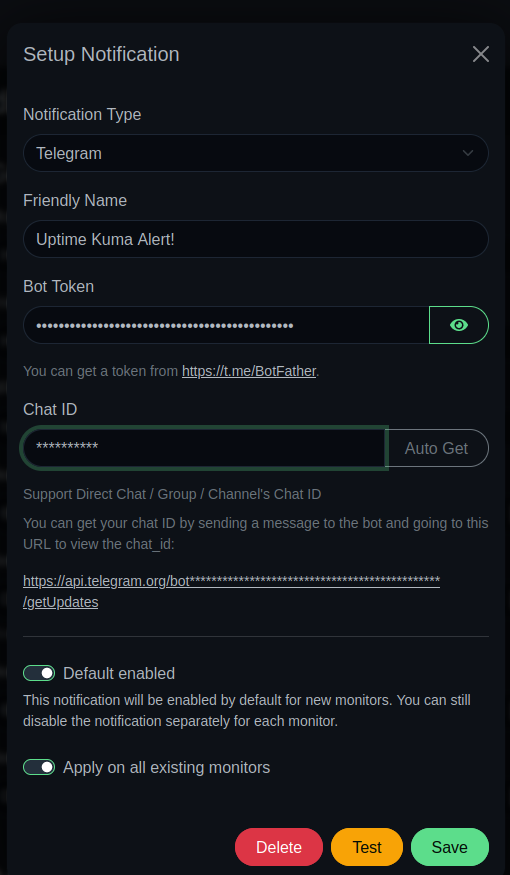The height and width of the screenshot is (875, 510).
Task: Reveal the Bot Token with eye icon
Action: click(459, 325)
